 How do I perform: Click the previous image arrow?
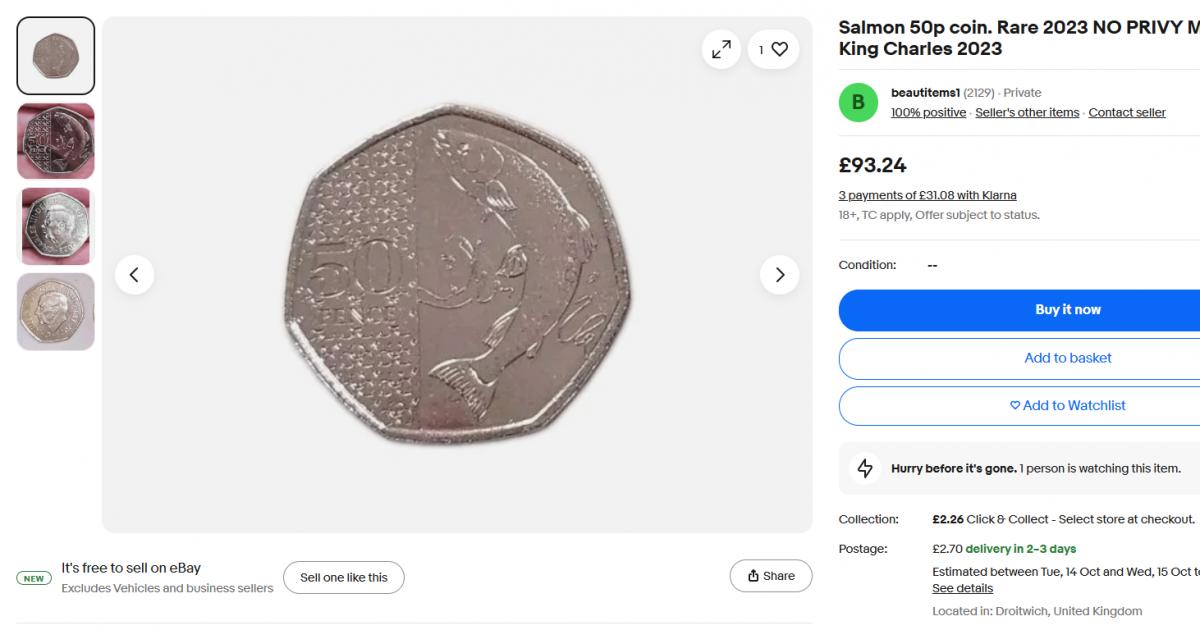click(x=135, y=274)
